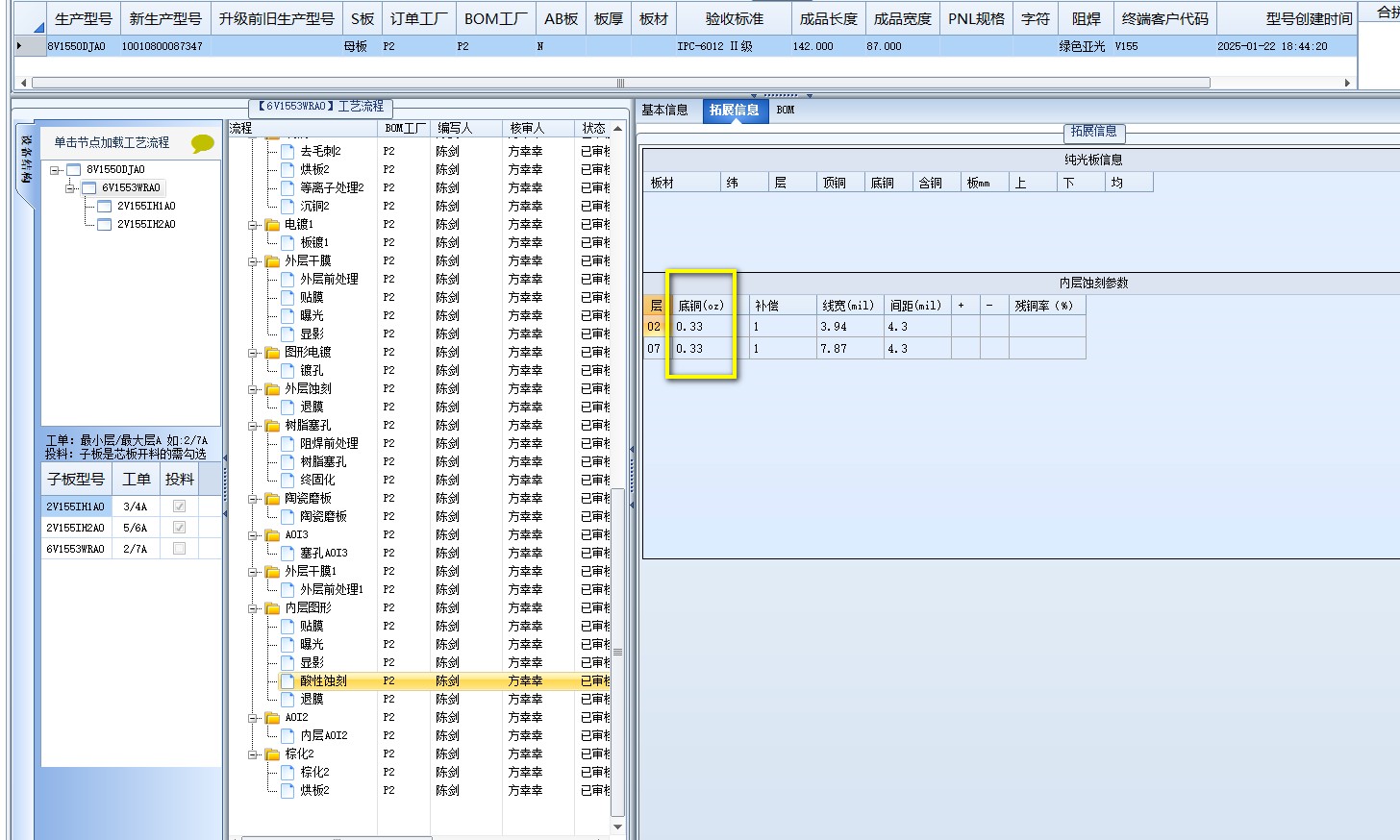The height and width of the screenshot is (840, 1400).
Task: Click the process list scroll-down arrow
Action: click(x=618, y=828)
